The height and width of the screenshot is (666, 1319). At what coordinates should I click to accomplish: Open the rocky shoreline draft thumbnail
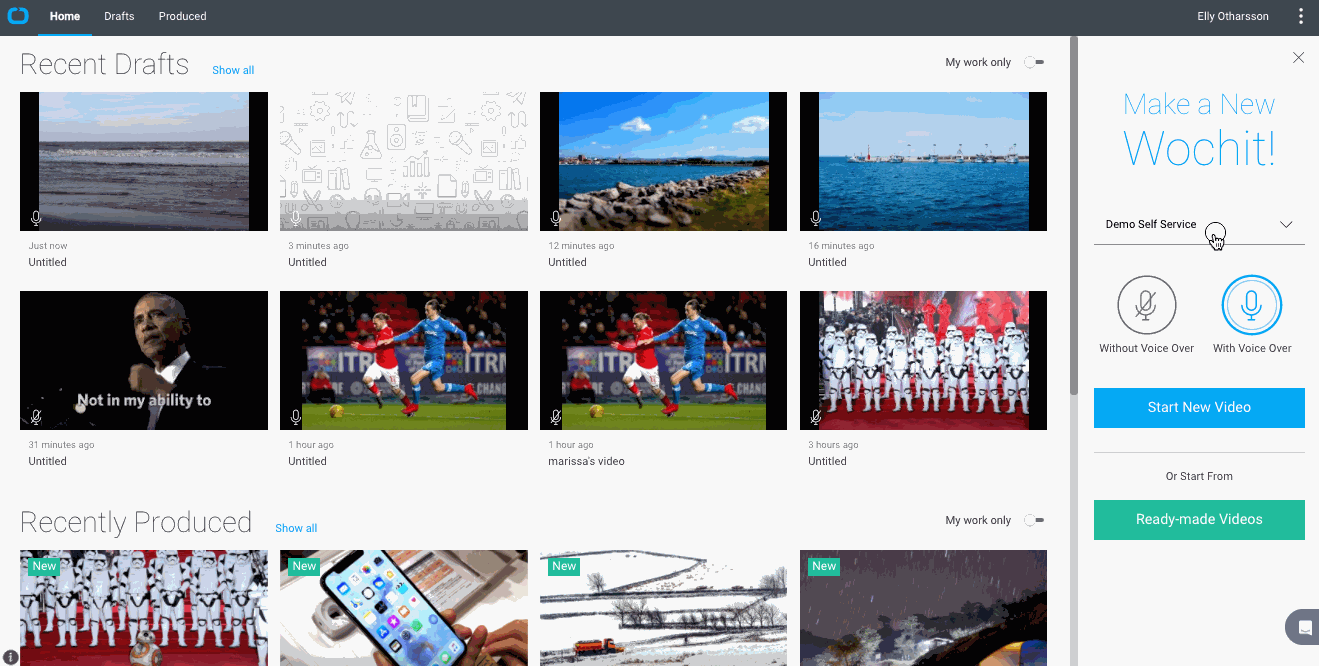664,161
